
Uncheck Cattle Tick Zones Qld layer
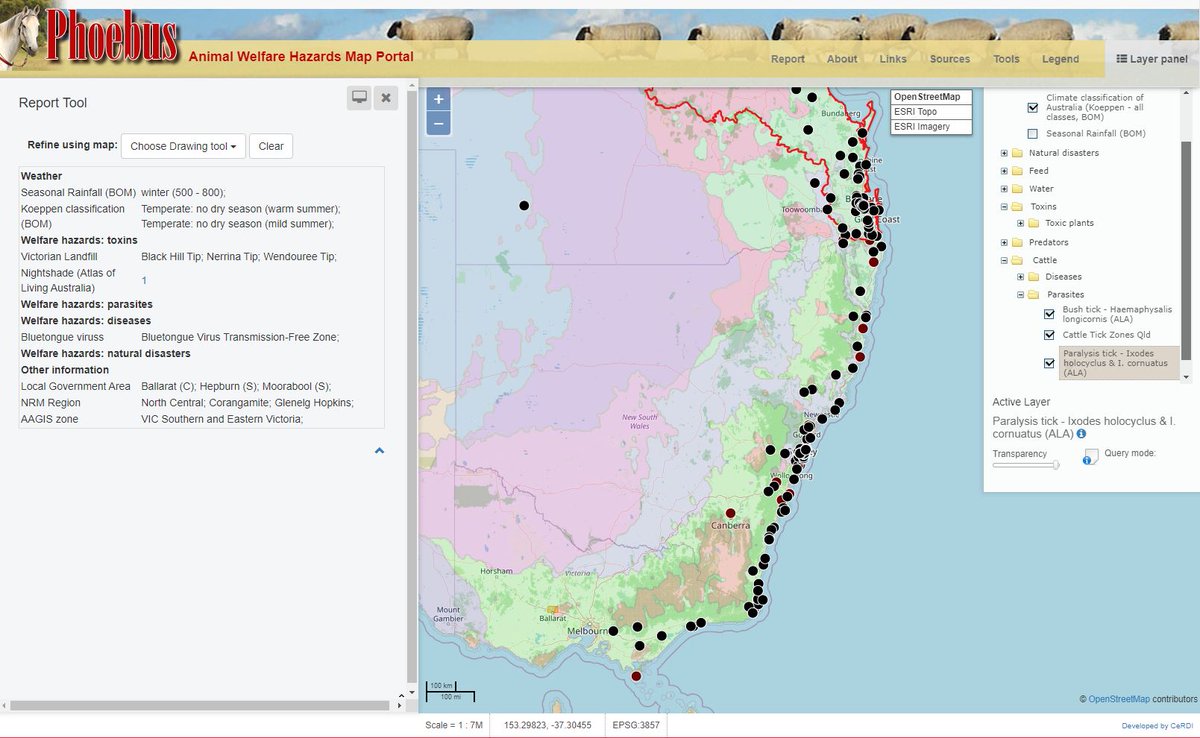pos(1049,335)
